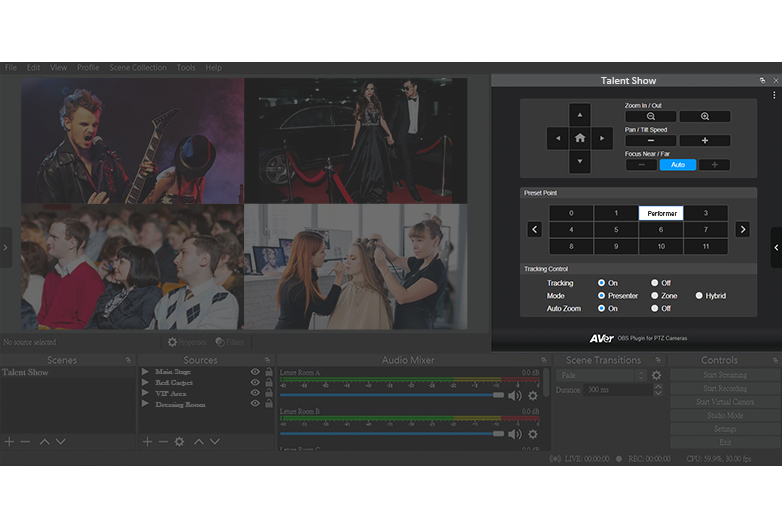Tilt camera up with the up arrow
The image size is (782, 521).
point(579,115)
